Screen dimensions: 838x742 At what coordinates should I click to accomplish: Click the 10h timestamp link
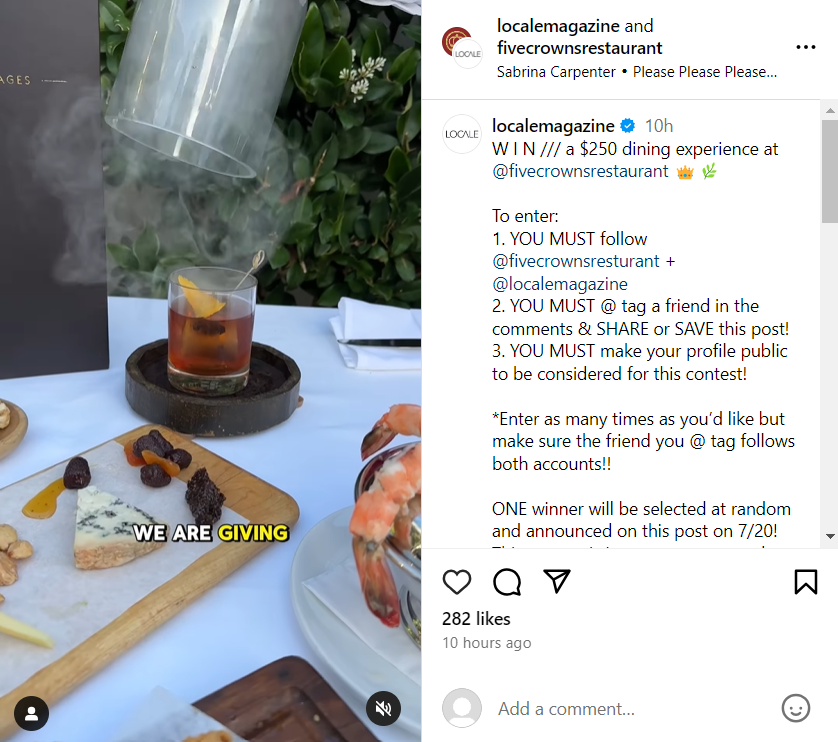coord(659,126)
